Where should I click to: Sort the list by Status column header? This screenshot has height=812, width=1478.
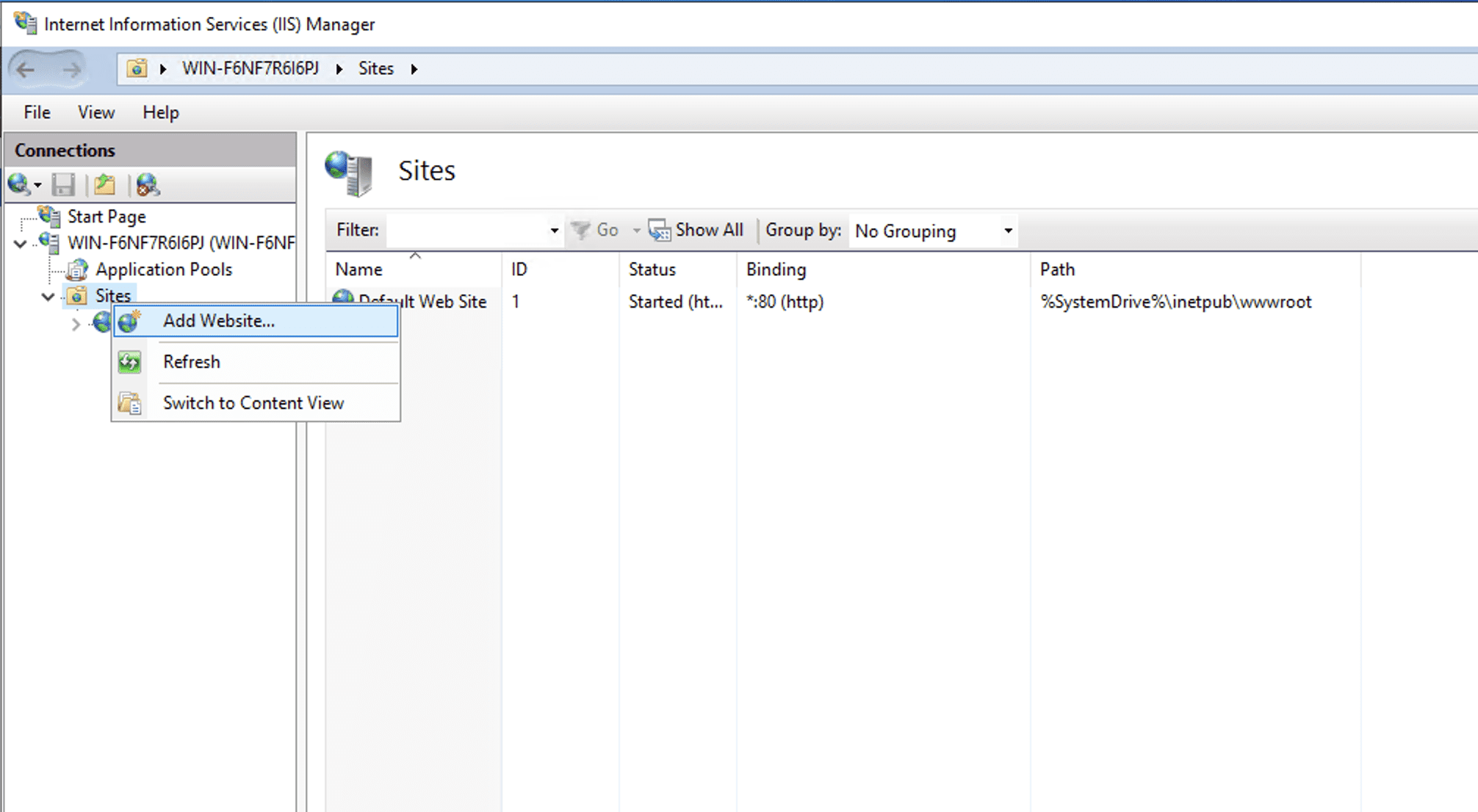(652, 269)
